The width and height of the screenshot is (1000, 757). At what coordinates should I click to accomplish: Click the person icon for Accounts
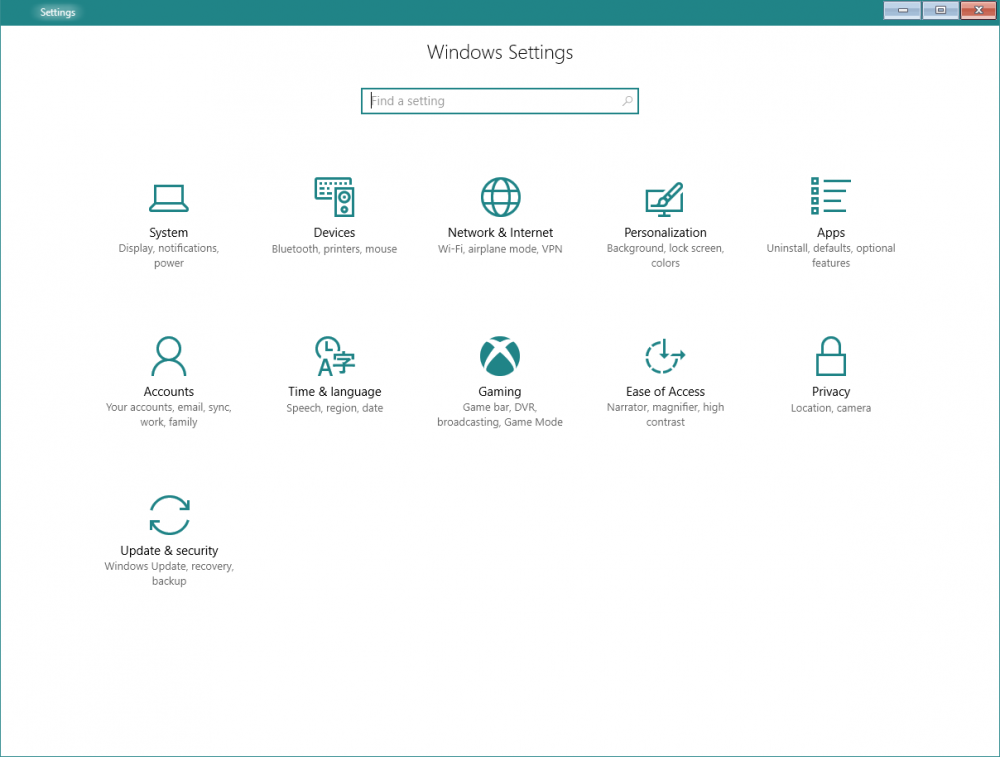[x=169, y=355]
